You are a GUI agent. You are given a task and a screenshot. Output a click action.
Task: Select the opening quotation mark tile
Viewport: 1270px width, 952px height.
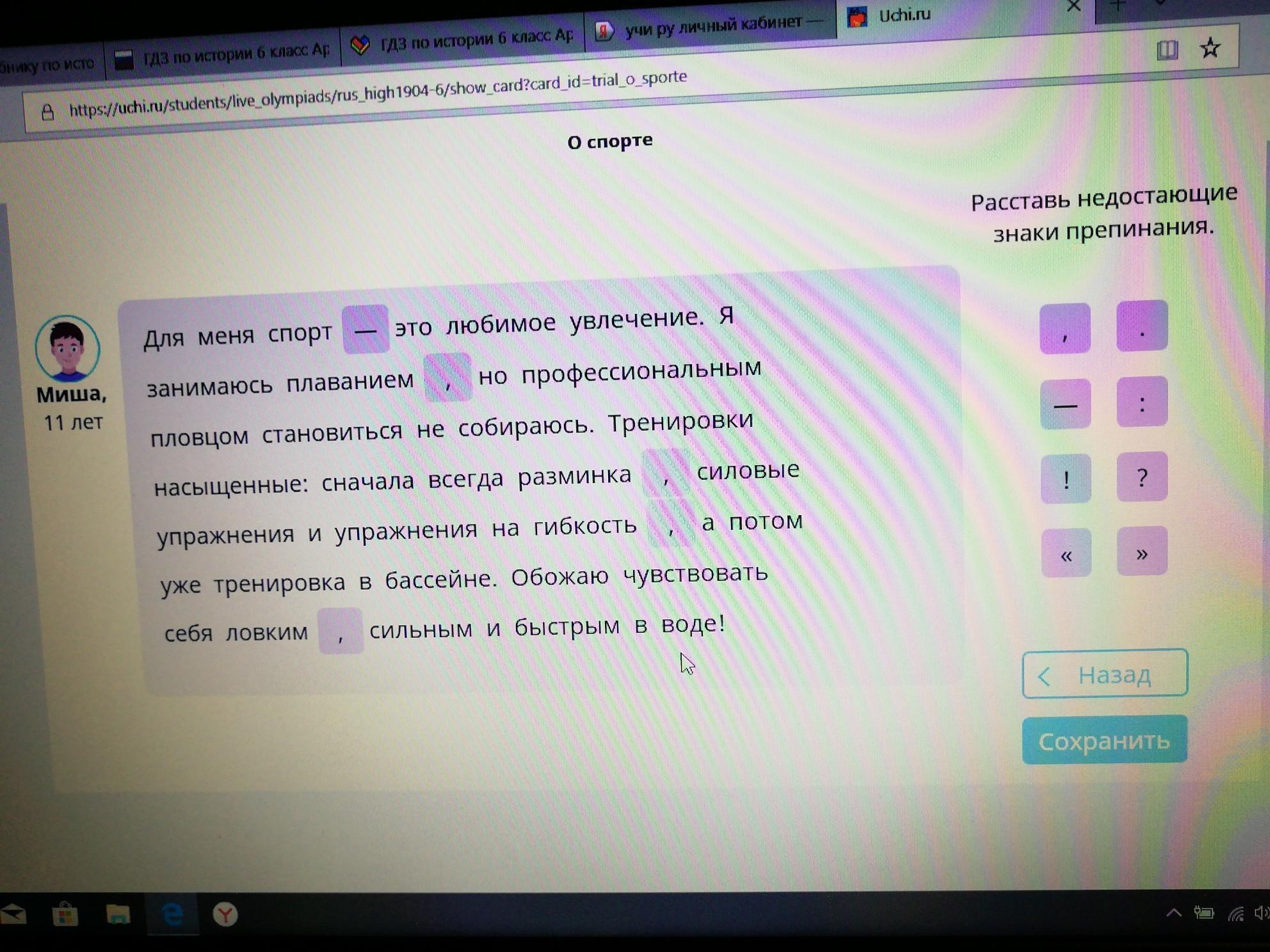1066,554
